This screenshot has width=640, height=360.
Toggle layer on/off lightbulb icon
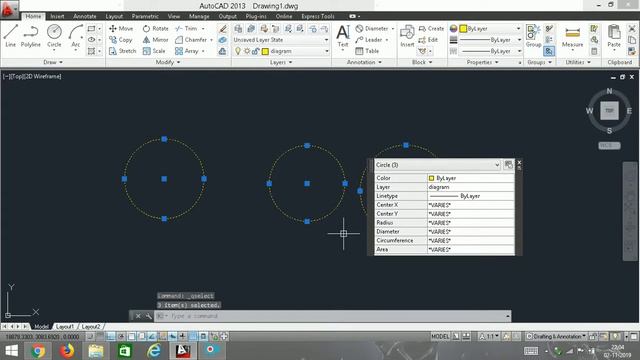[238, 51]
